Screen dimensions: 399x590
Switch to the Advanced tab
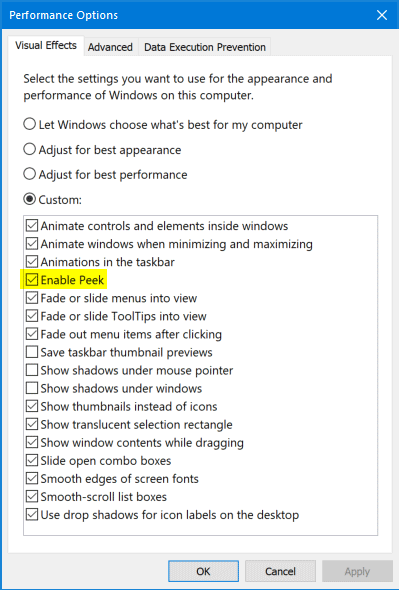pyautogui.click(x=110, y=47)
